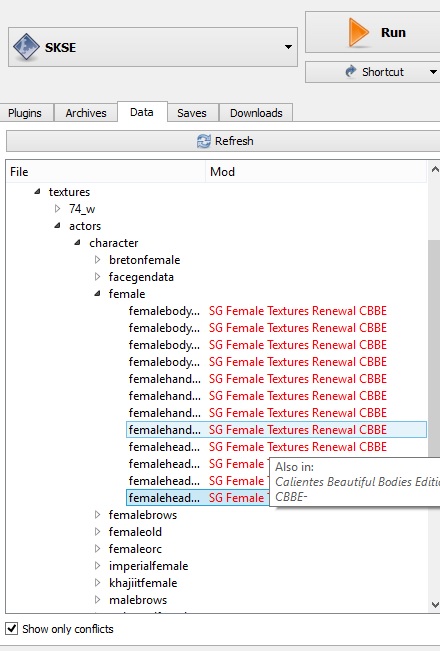Expand the facegendata folder

click(x=98, y=277)
